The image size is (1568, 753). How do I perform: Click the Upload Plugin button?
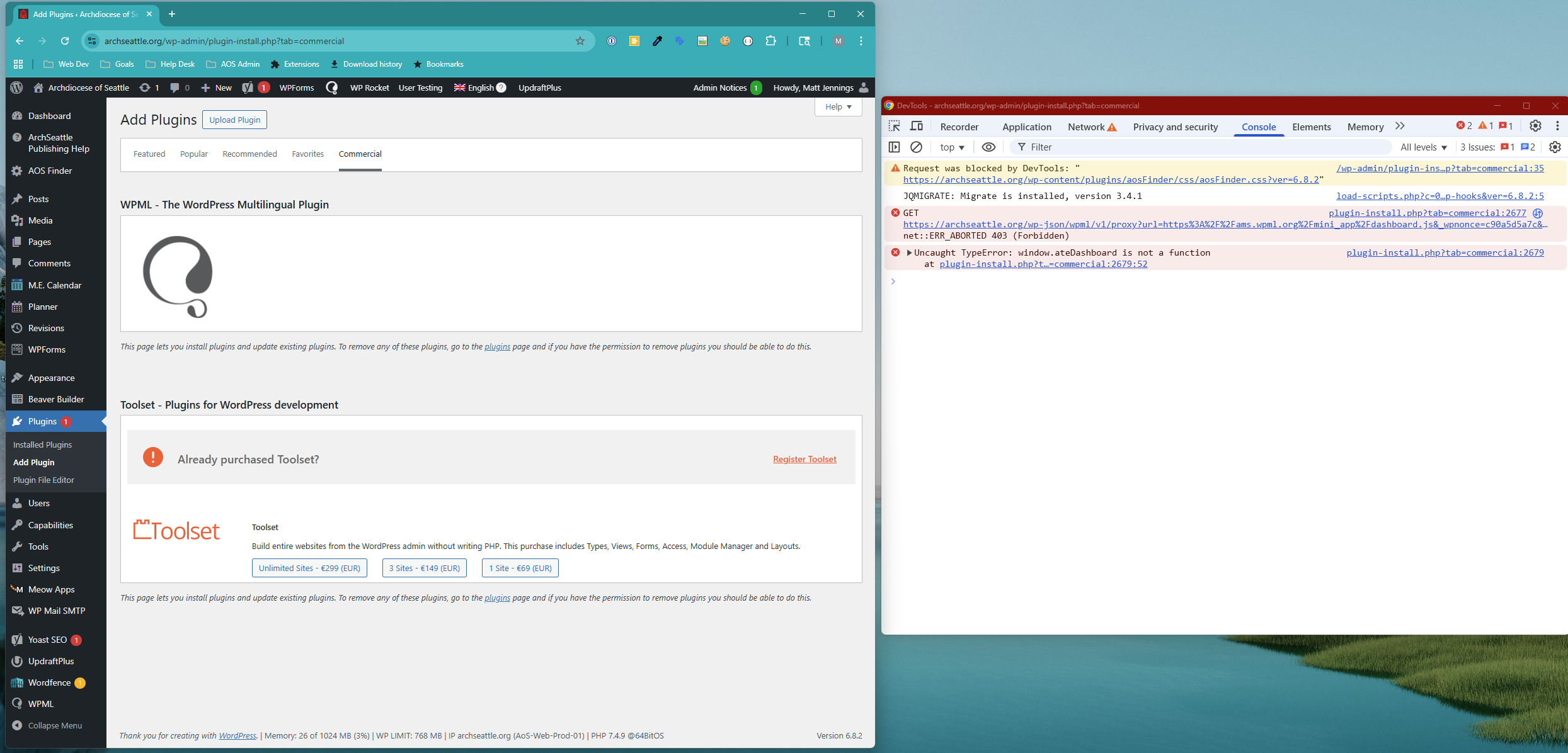[234, 120]
